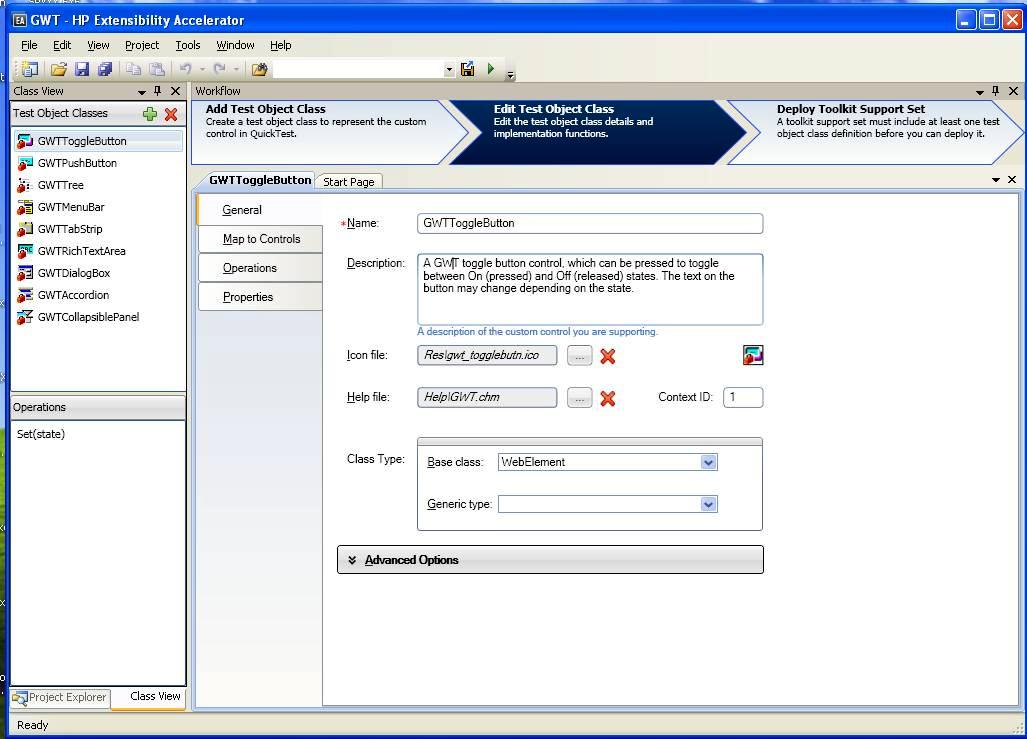Close the GWTToggleButton document tab
1027x739 pixels.
click(1012, 180)
